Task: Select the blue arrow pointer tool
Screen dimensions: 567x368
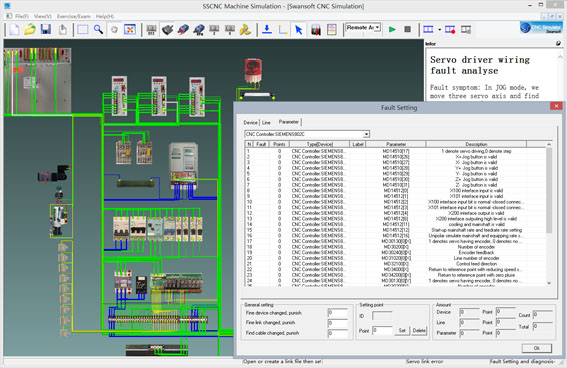Action: [x=299, y=29]
